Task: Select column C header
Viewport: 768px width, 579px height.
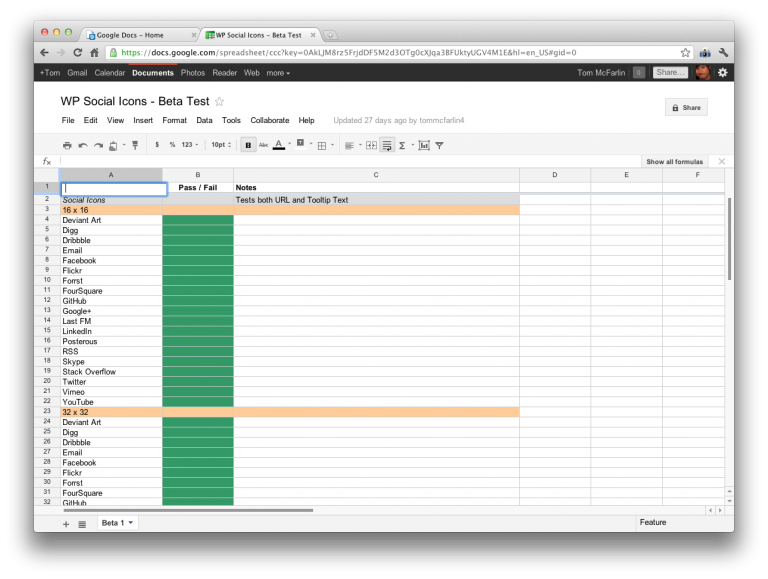Action: 376,175
